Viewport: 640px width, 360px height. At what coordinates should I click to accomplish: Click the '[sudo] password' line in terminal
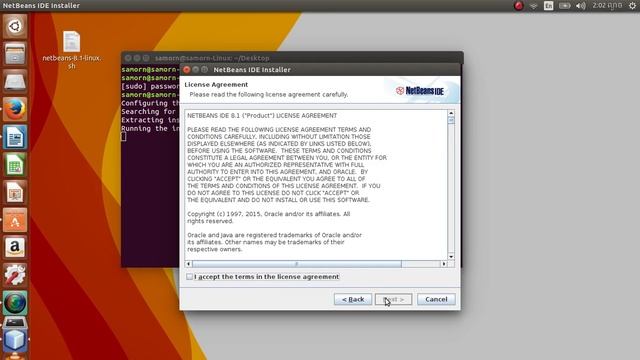[150, 86]
